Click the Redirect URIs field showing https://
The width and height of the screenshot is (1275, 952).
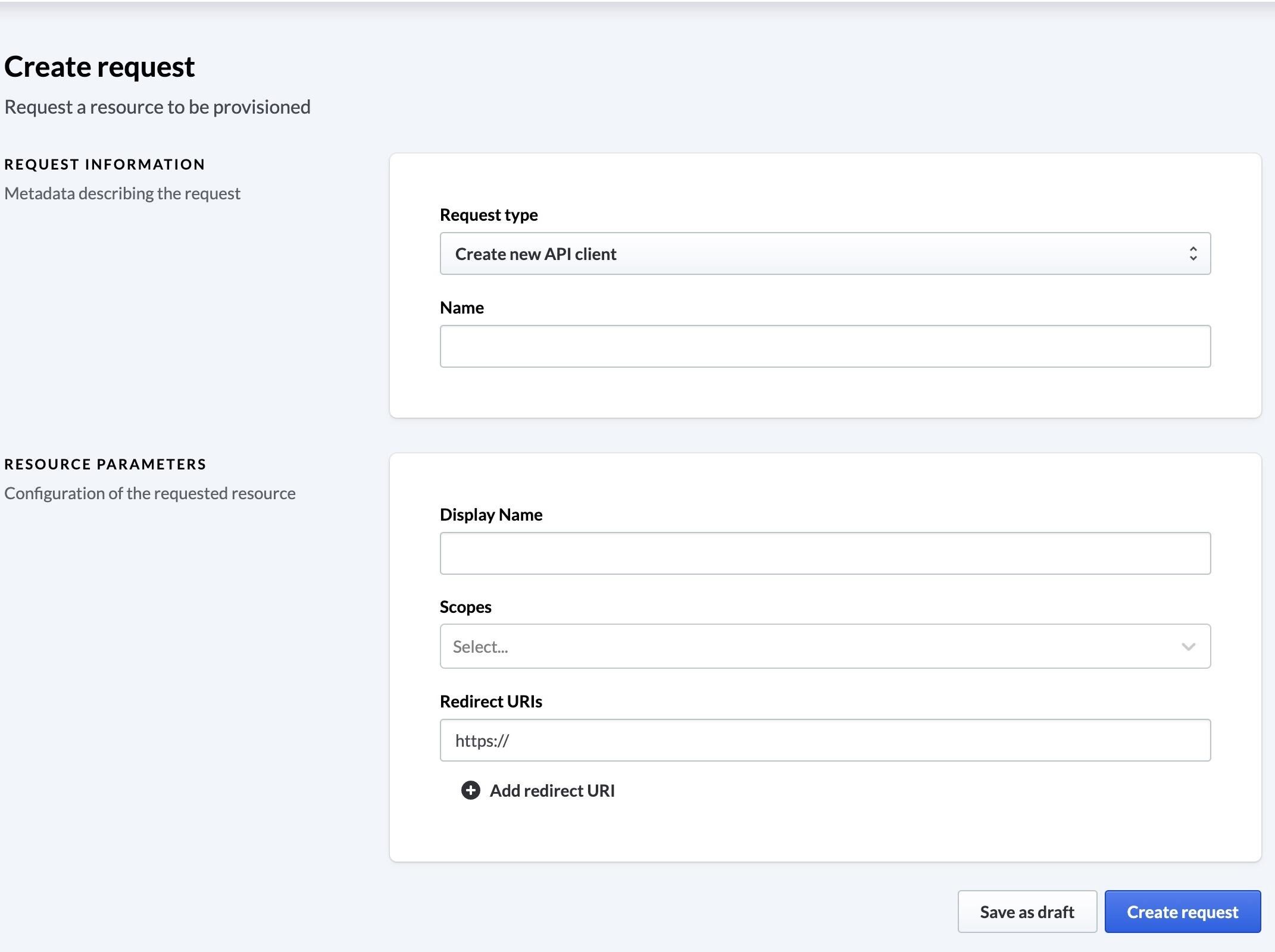pyautogui.click(x=824, y=740)
